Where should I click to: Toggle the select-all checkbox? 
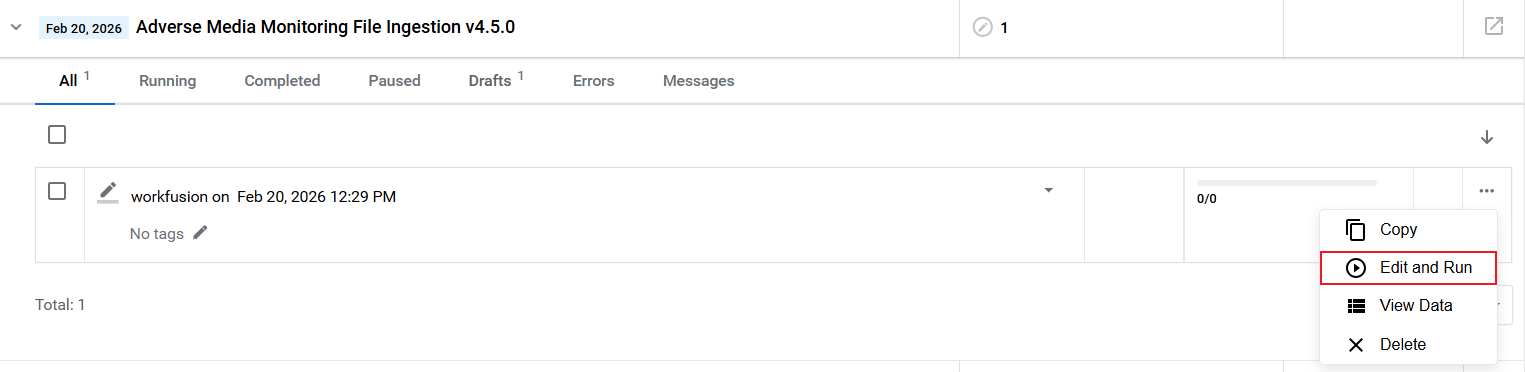tap(57, 134)
